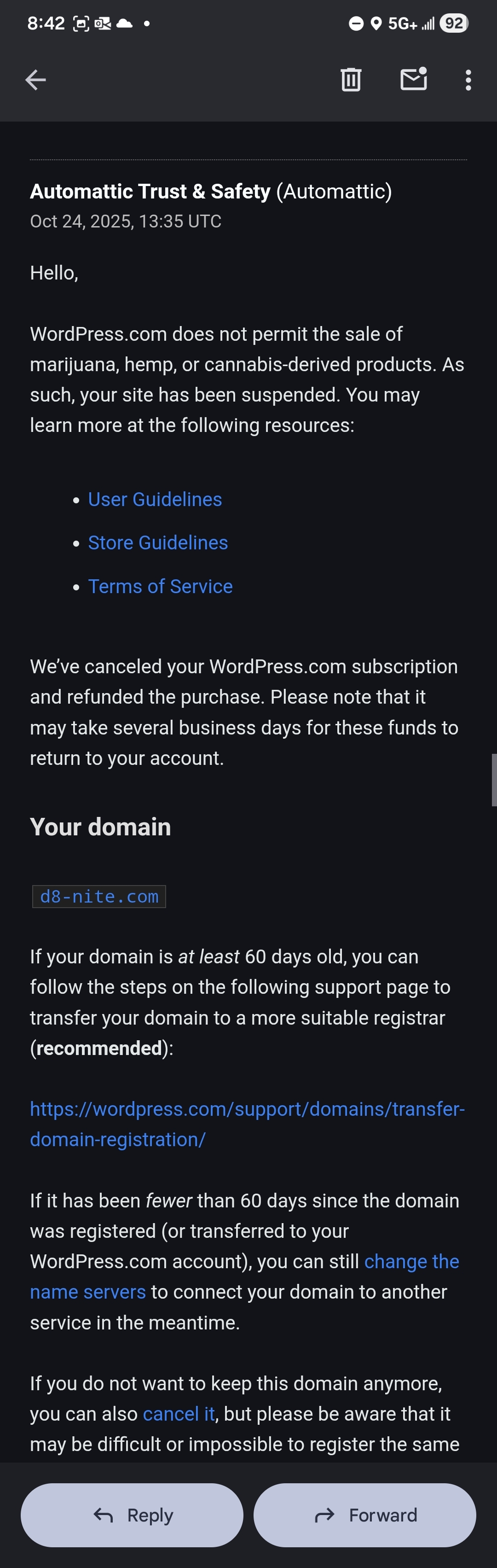
Task: Click the reply arrow icon
Action: pos(104,1515)
